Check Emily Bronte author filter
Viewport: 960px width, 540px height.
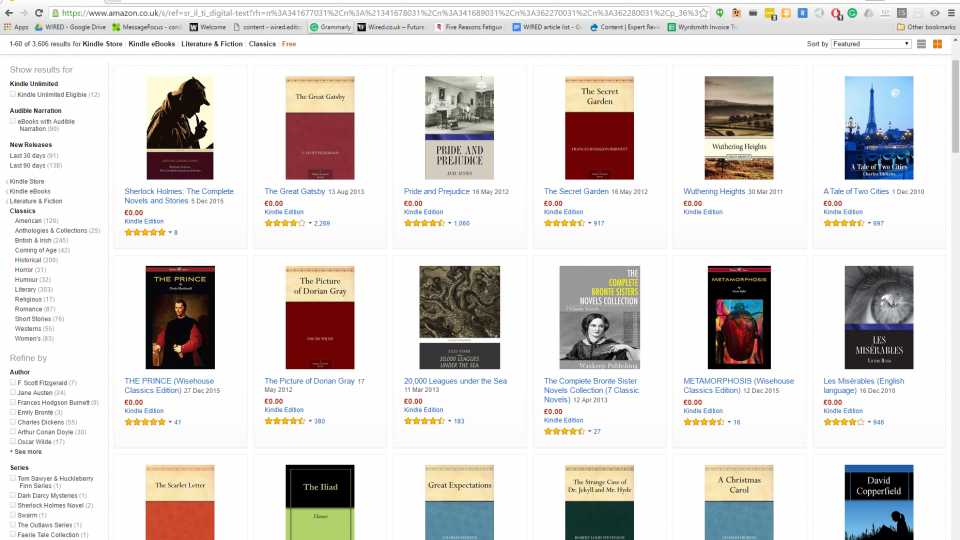tap(13, 412)
